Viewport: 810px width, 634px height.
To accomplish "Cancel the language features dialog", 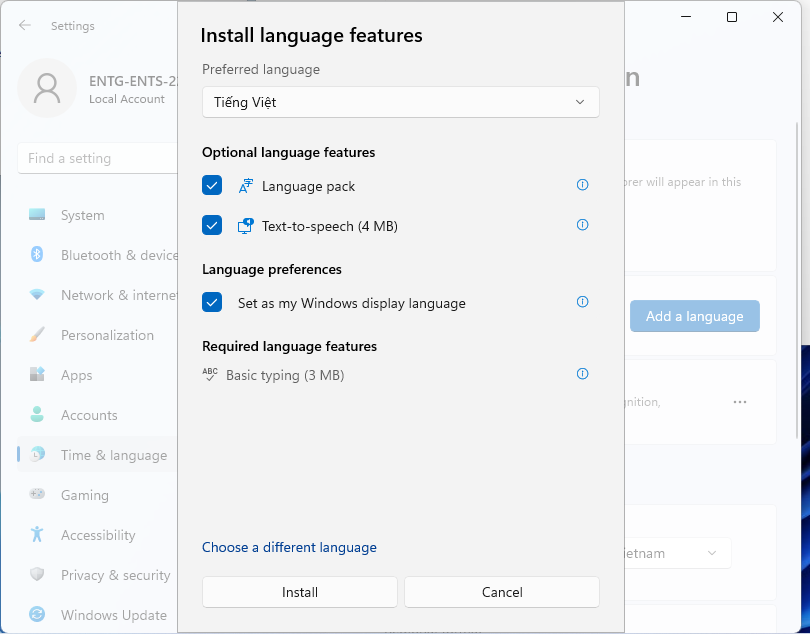I will 502,592.
